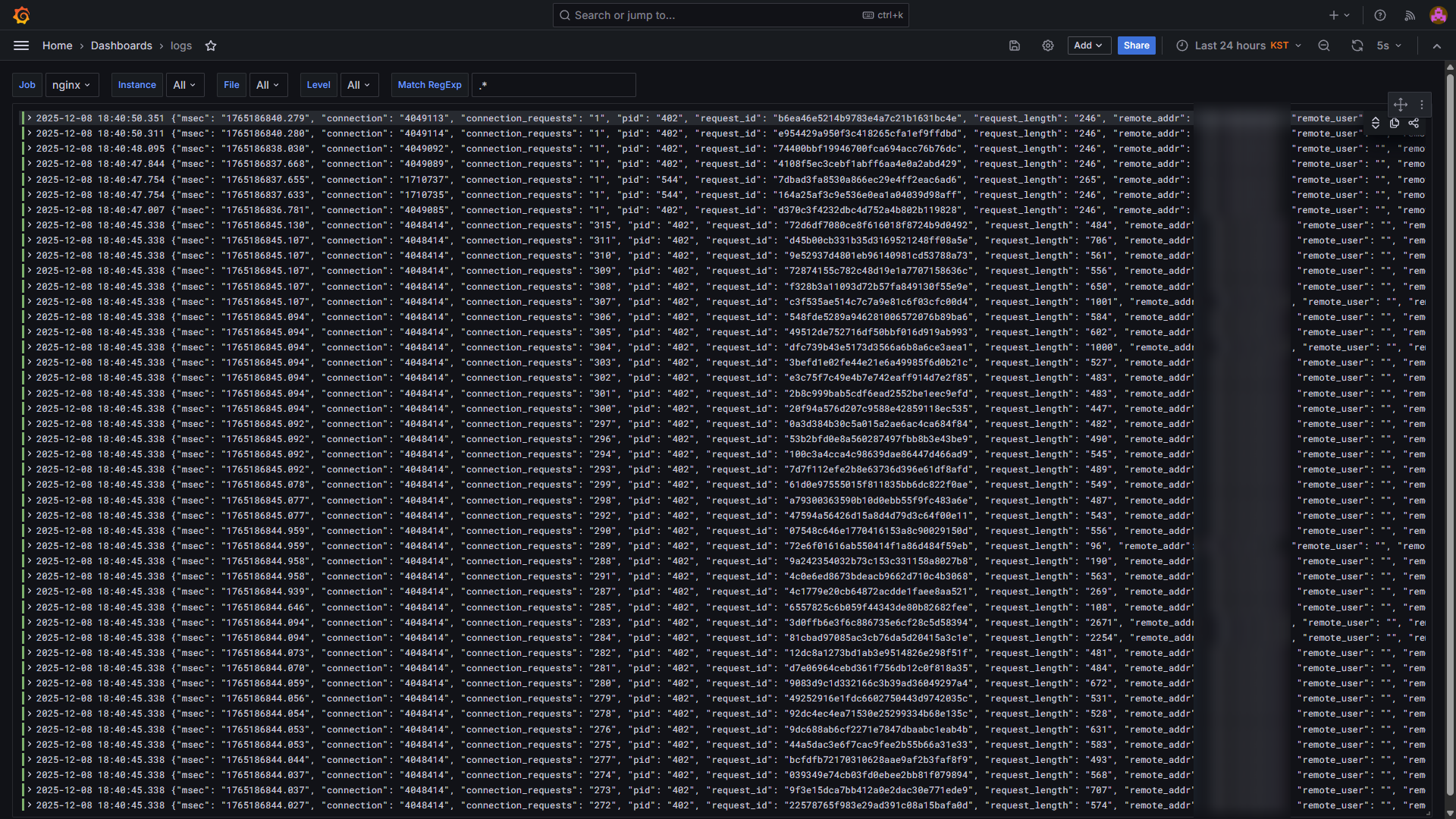Star the logs dashboard
Screen dimensions: 1456x819
pyautogui.click(x=211, y=45)
